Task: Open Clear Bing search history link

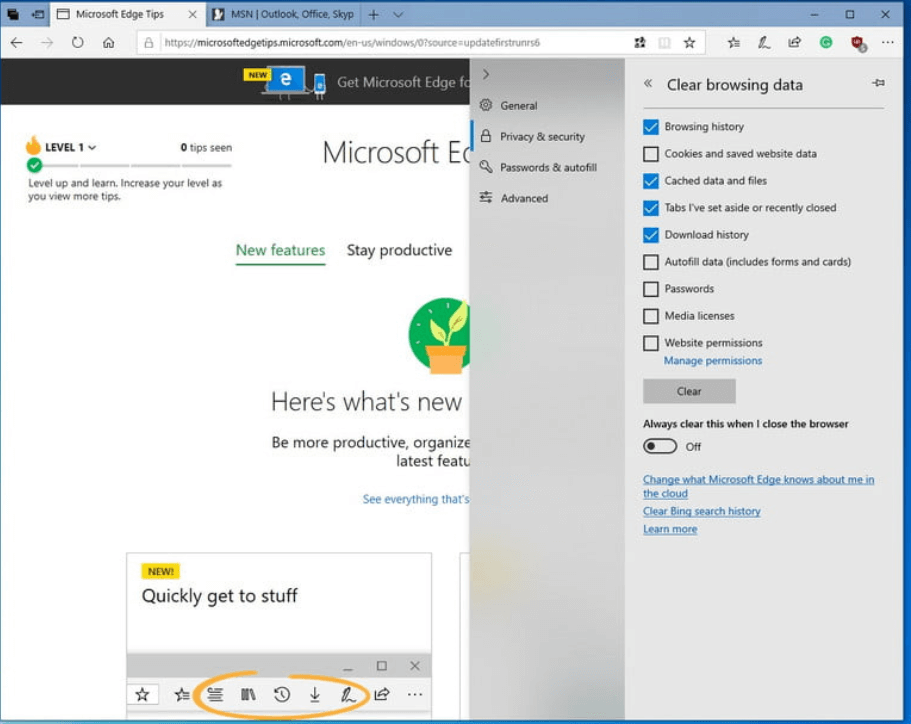Action: pos(701,511)
